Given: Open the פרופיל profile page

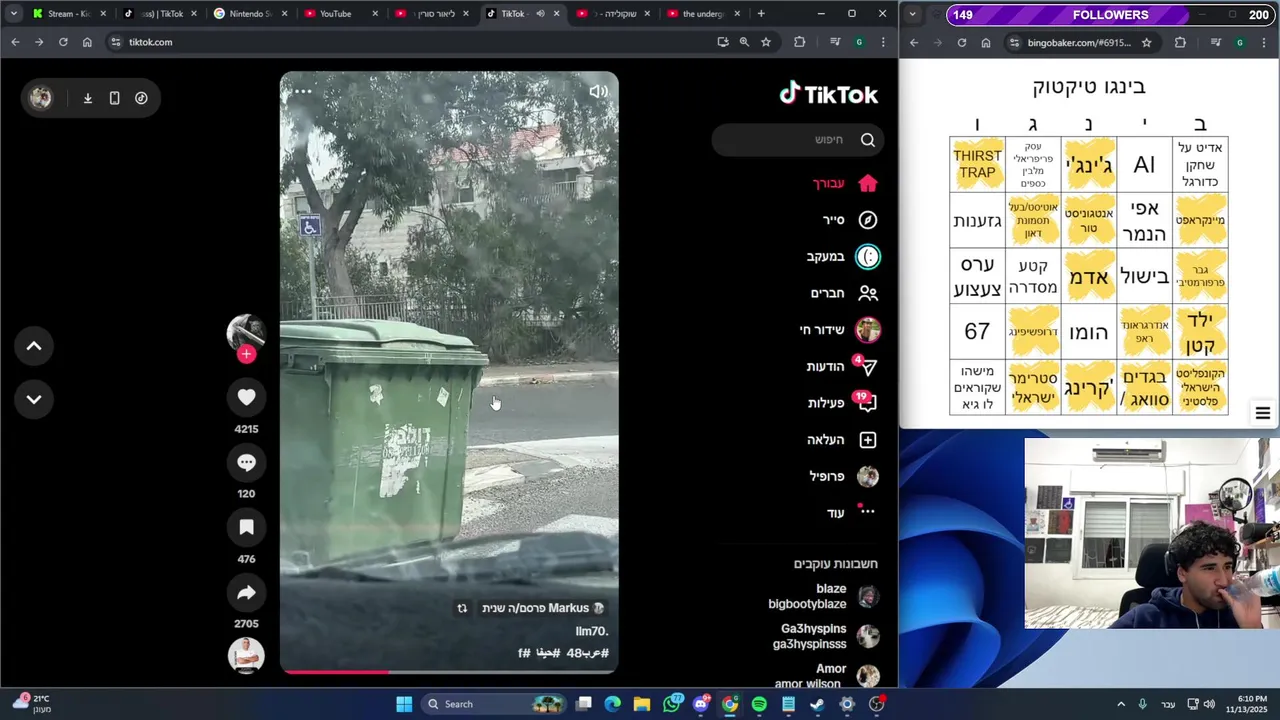Looking at the screenshot, I should click(844, 476).
